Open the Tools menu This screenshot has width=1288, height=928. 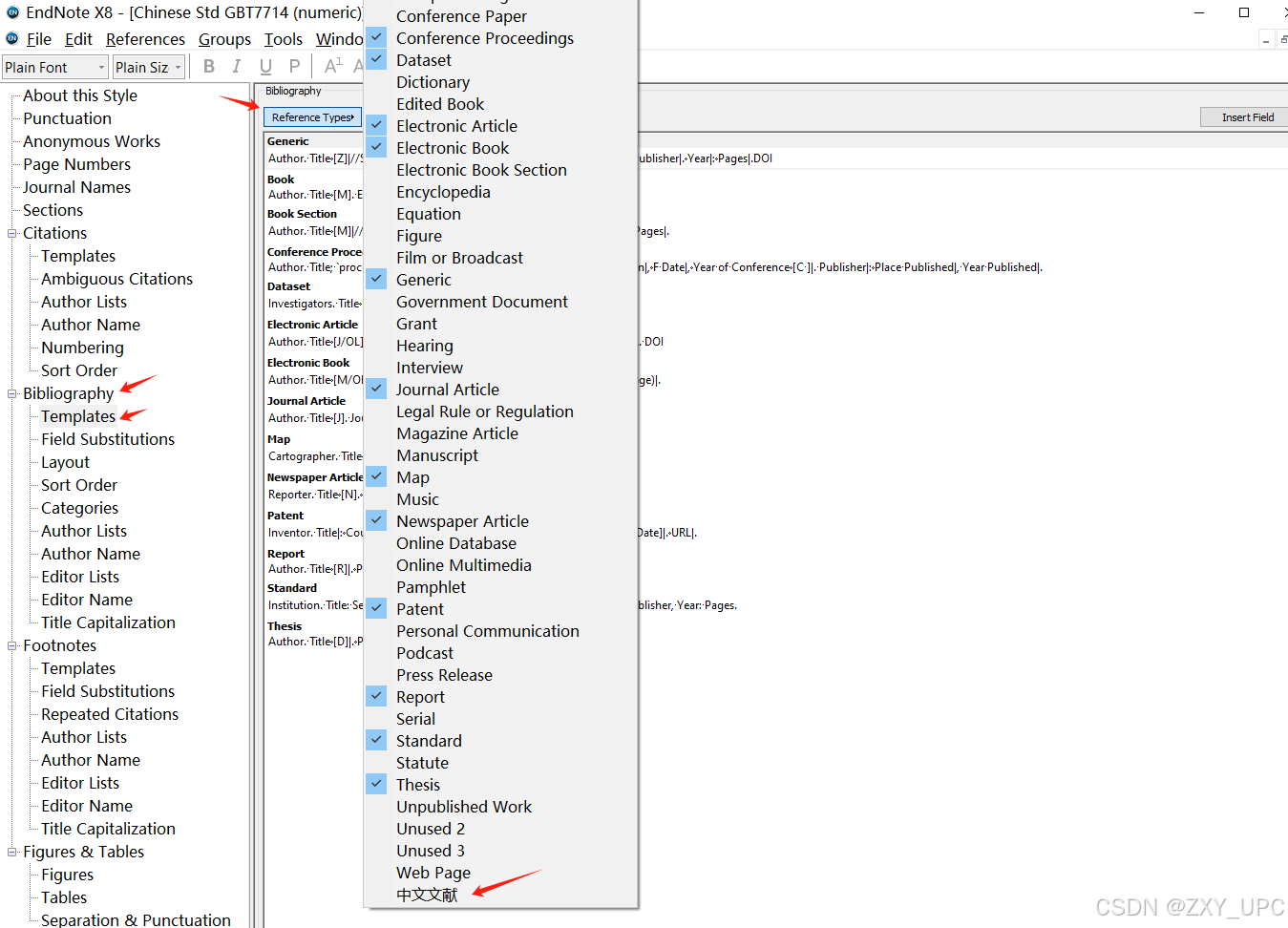[283, 39]
